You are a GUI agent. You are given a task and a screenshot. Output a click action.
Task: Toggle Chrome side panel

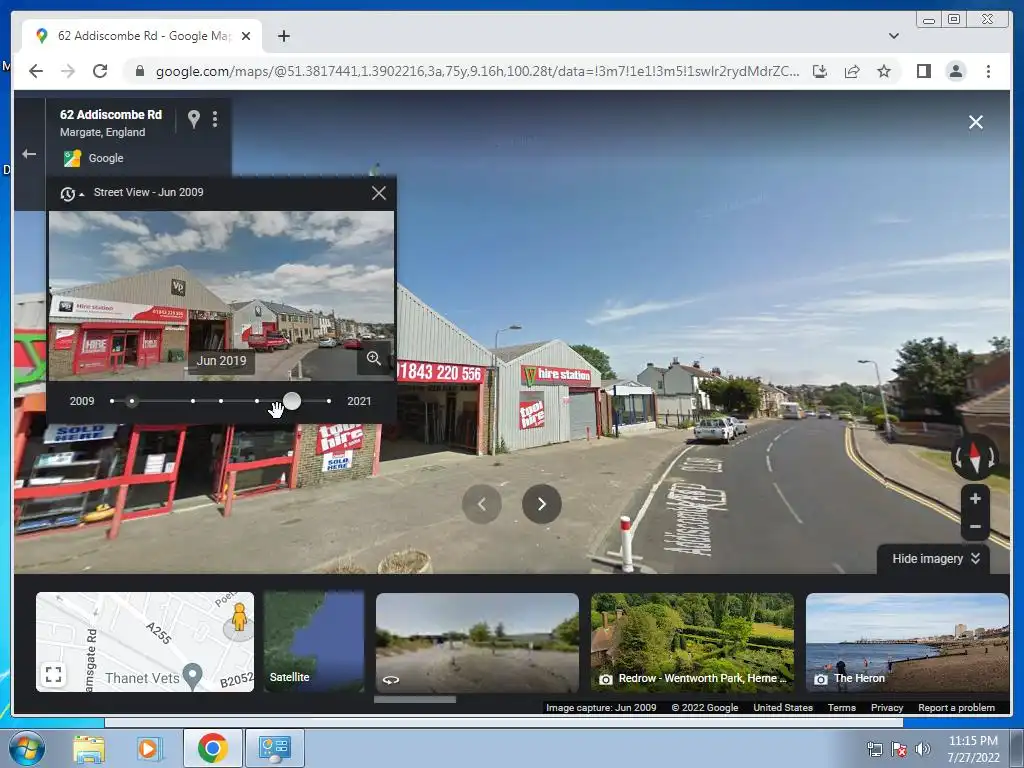pyautogui.click(x=923, y=71)
